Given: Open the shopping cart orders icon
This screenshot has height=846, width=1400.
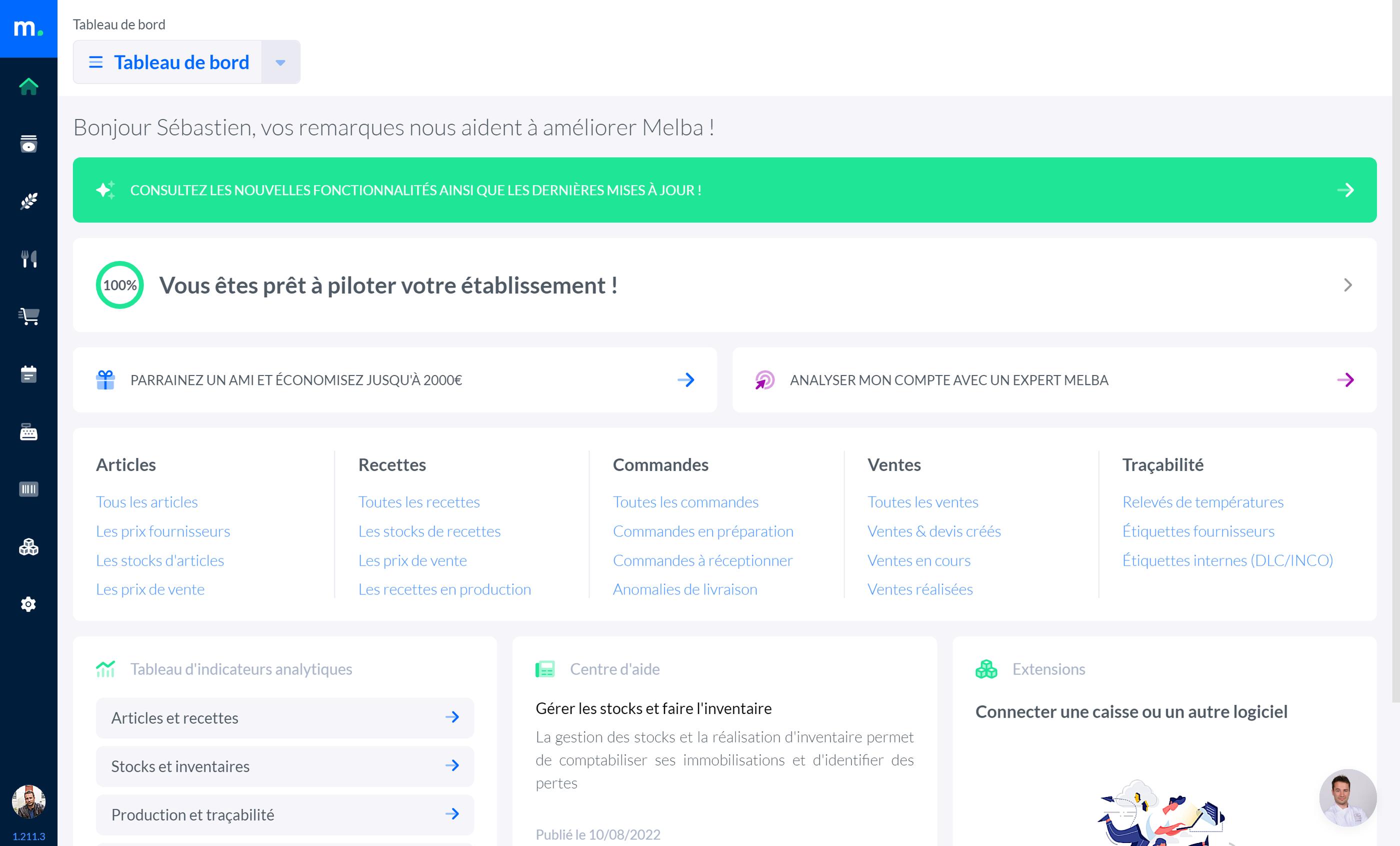Looking at the screenshot, I should 28,316.
